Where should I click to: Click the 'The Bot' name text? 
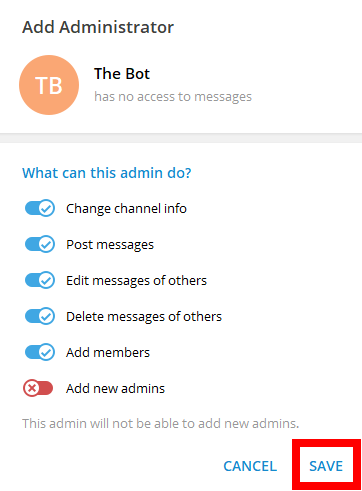[x=122, y=74]
